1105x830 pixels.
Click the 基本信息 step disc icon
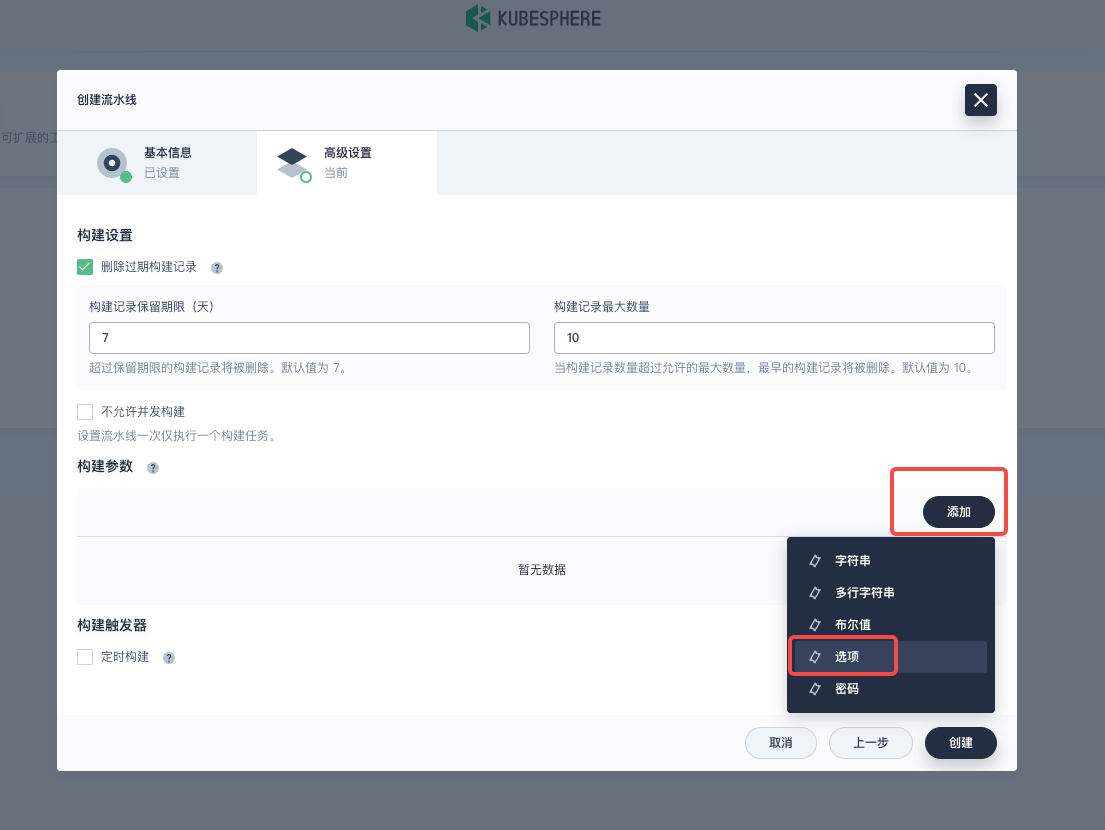point(112,162)
